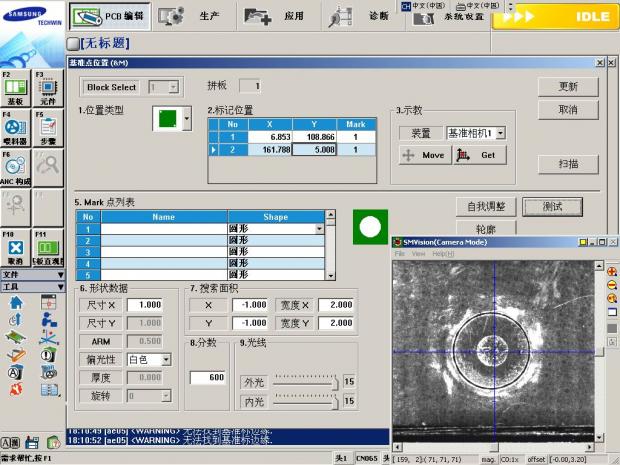This screenshot has height=465, width=620.
Task: Select Y cell 5.008 in mark row 2
Action: pos(314,149)
